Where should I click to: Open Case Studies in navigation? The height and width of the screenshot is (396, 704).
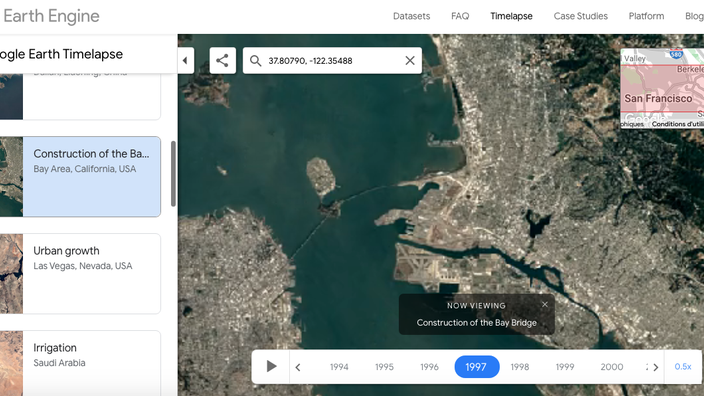(581, 16)
